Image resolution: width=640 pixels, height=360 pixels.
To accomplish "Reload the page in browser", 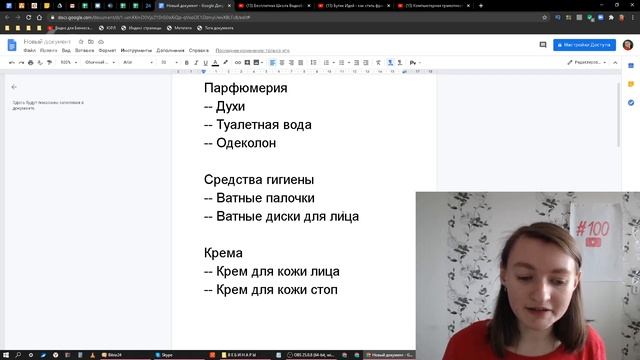I will pyautogui.click(x=28, y=18).
